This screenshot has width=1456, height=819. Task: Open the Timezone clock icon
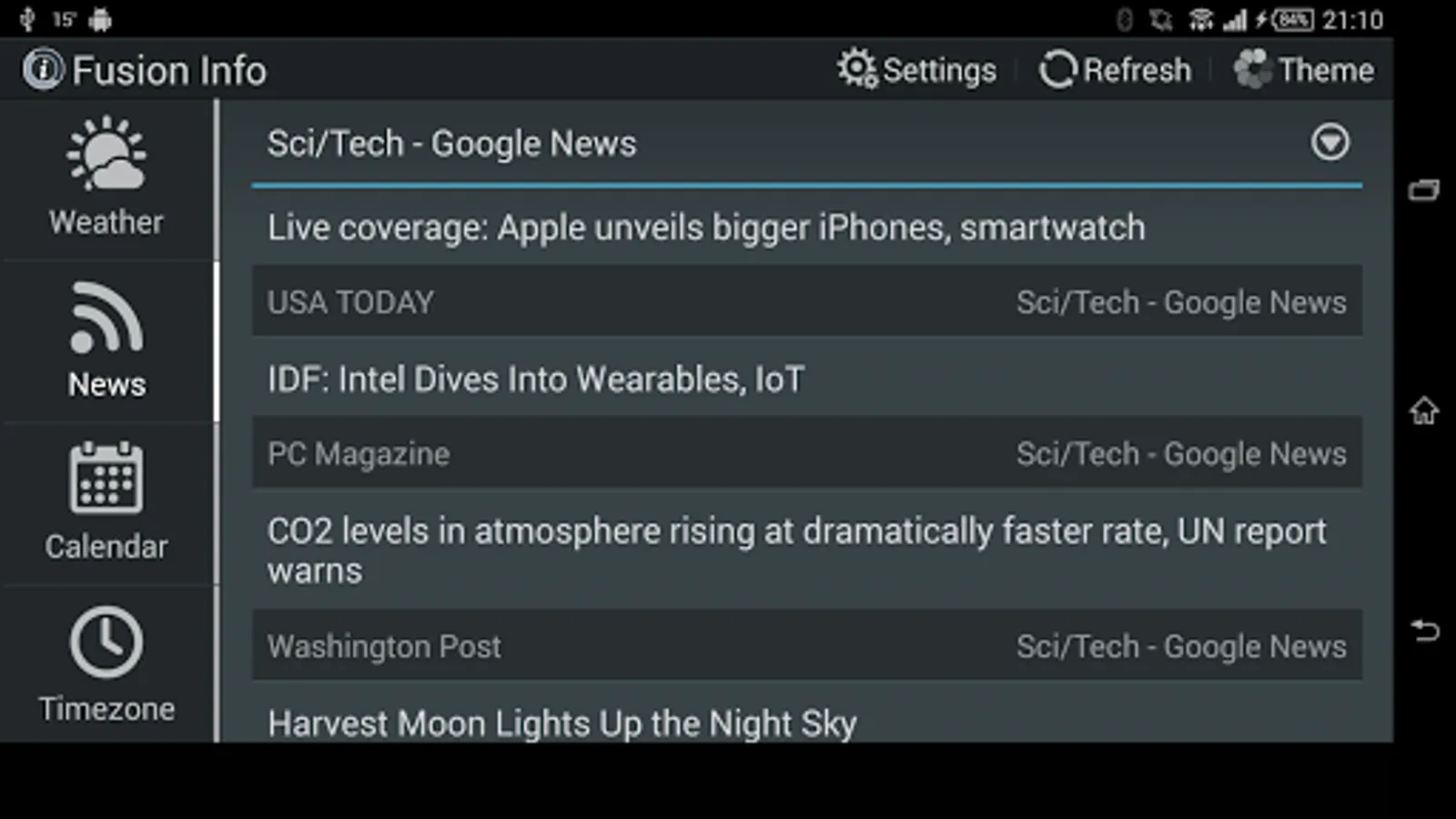[x=106, y=642]
